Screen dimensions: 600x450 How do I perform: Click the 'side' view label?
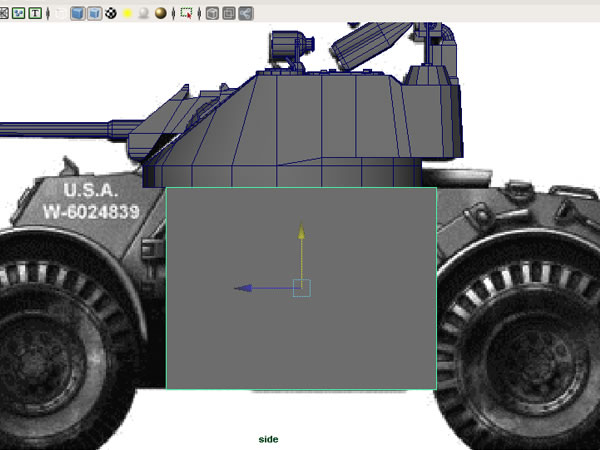[x=269, y=439]
